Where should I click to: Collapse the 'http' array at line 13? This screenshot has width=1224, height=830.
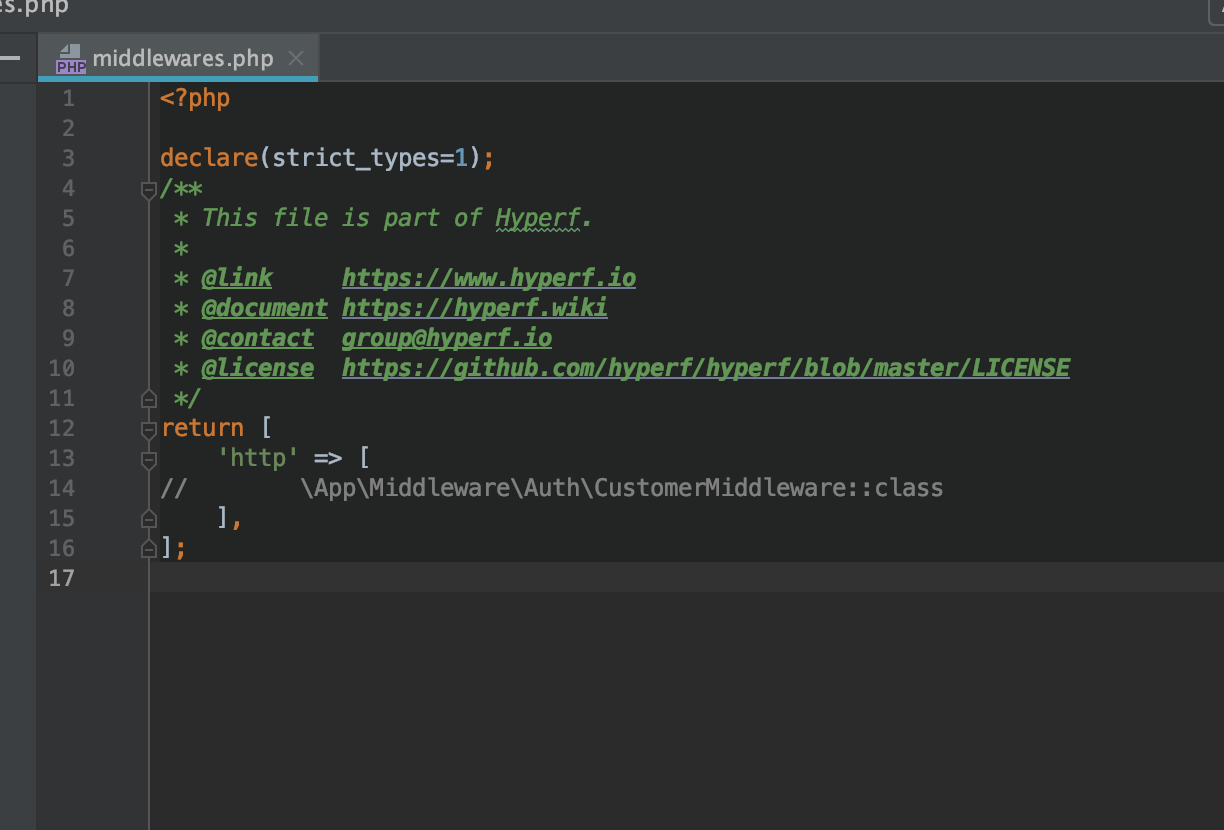(x=148, y=458)
